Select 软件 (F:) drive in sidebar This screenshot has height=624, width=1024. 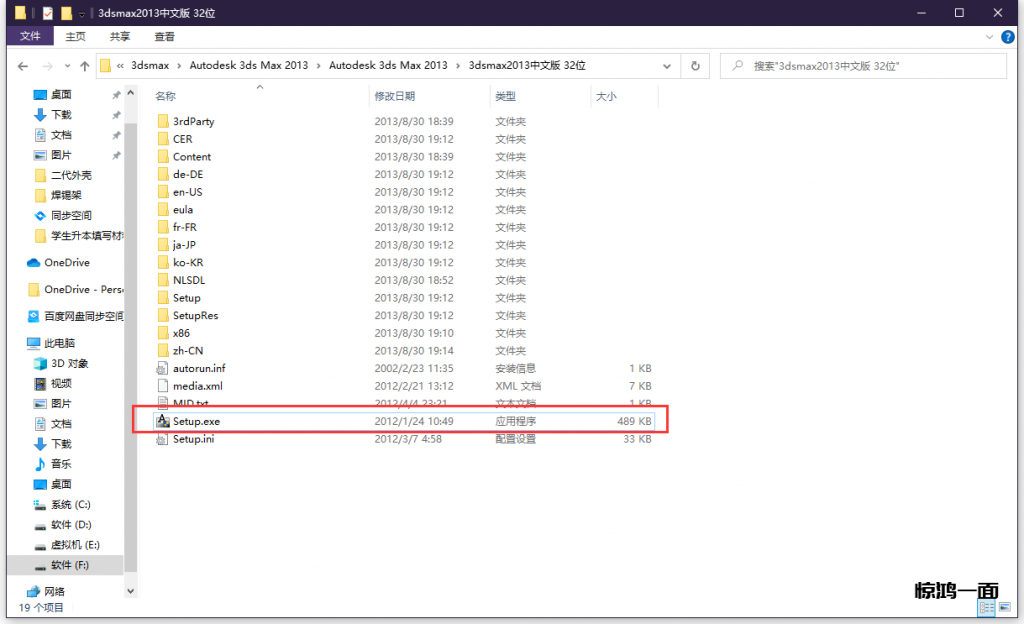(70, 565)
